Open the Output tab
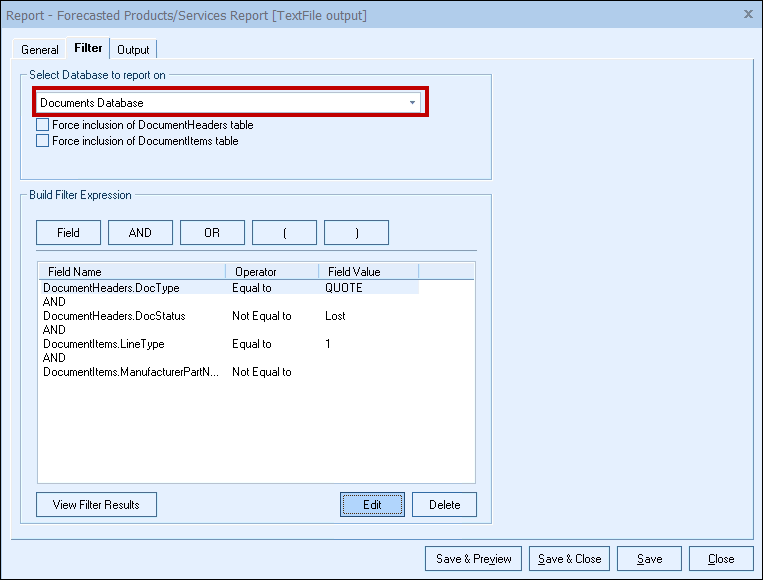This screenshot has height=580, width=763. coord(133,50)
